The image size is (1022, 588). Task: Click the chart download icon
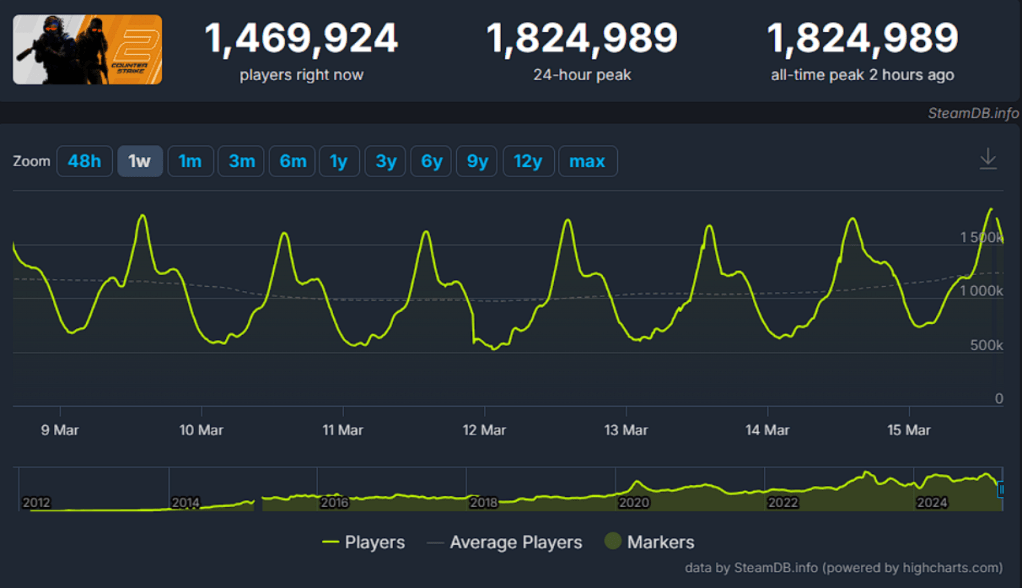(x=988, y=159)
